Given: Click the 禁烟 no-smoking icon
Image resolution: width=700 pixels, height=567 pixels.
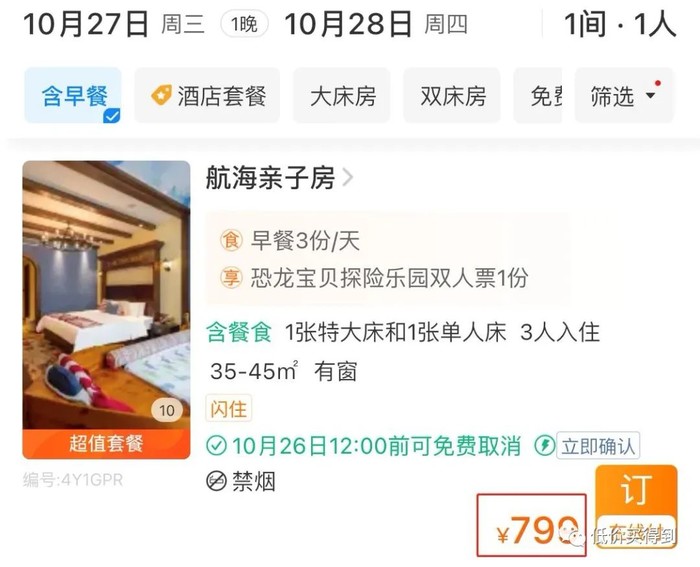Looking at the screenshot, I should (217, 481).
